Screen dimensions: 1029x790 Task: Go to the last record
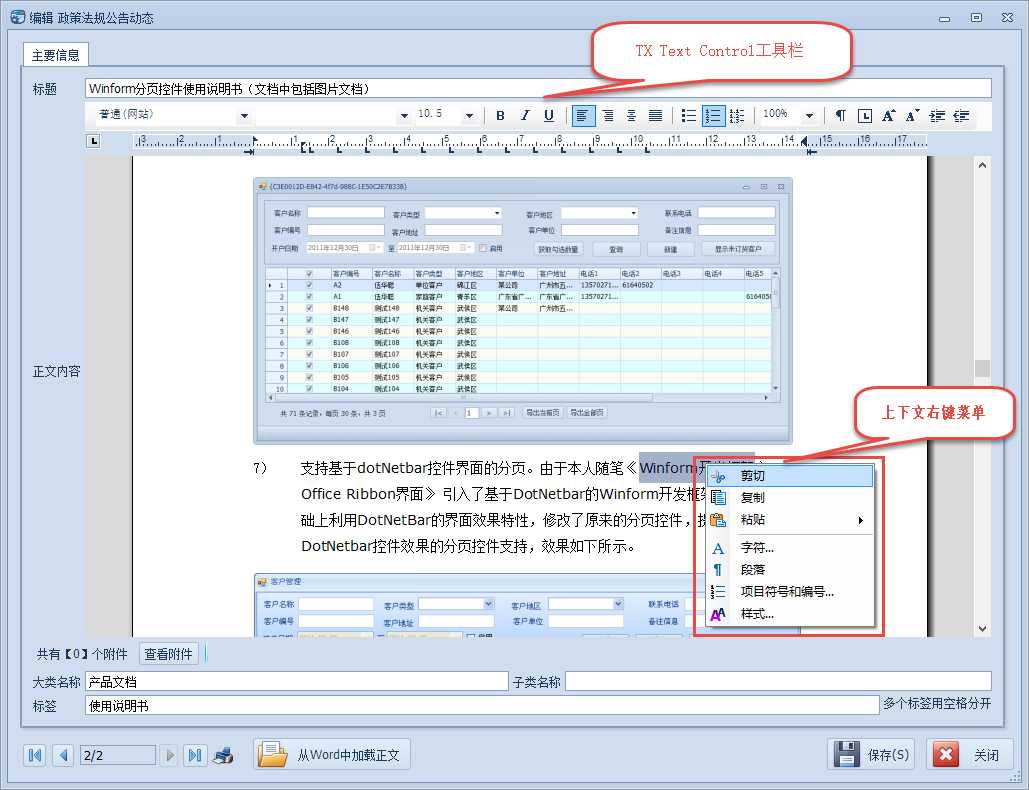point(195,755)
